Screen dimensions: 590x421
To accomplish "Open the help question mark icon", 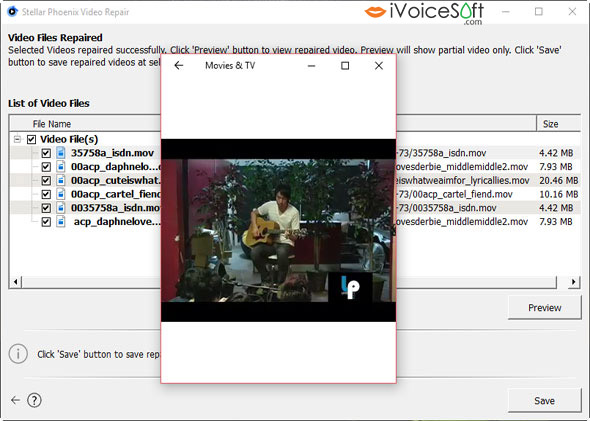I will pos(34,400).
